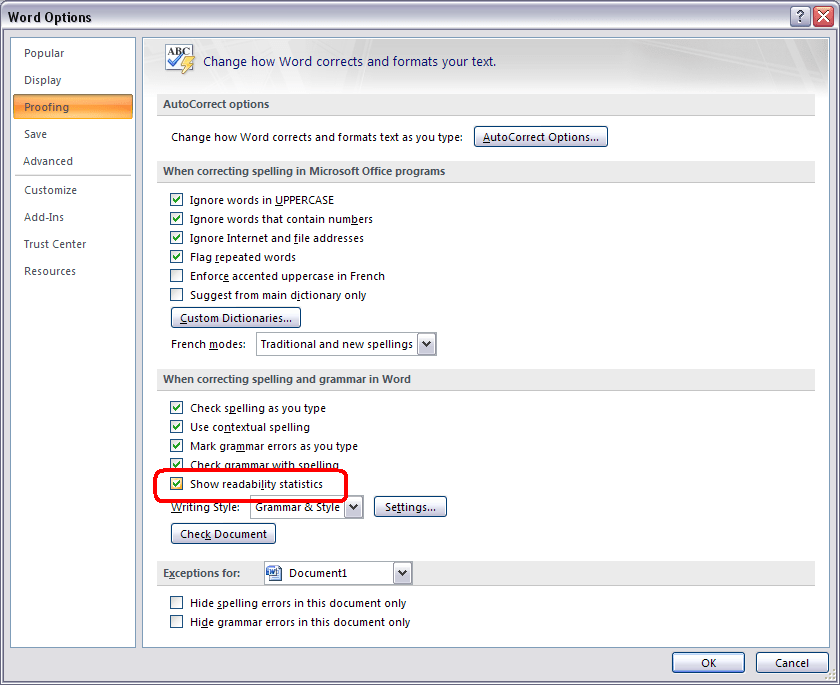Image resolution: width=840 pixels, height=685 pixels.
Task: Click the Custom Dictionaries button
Action: [x=236, y=318]
